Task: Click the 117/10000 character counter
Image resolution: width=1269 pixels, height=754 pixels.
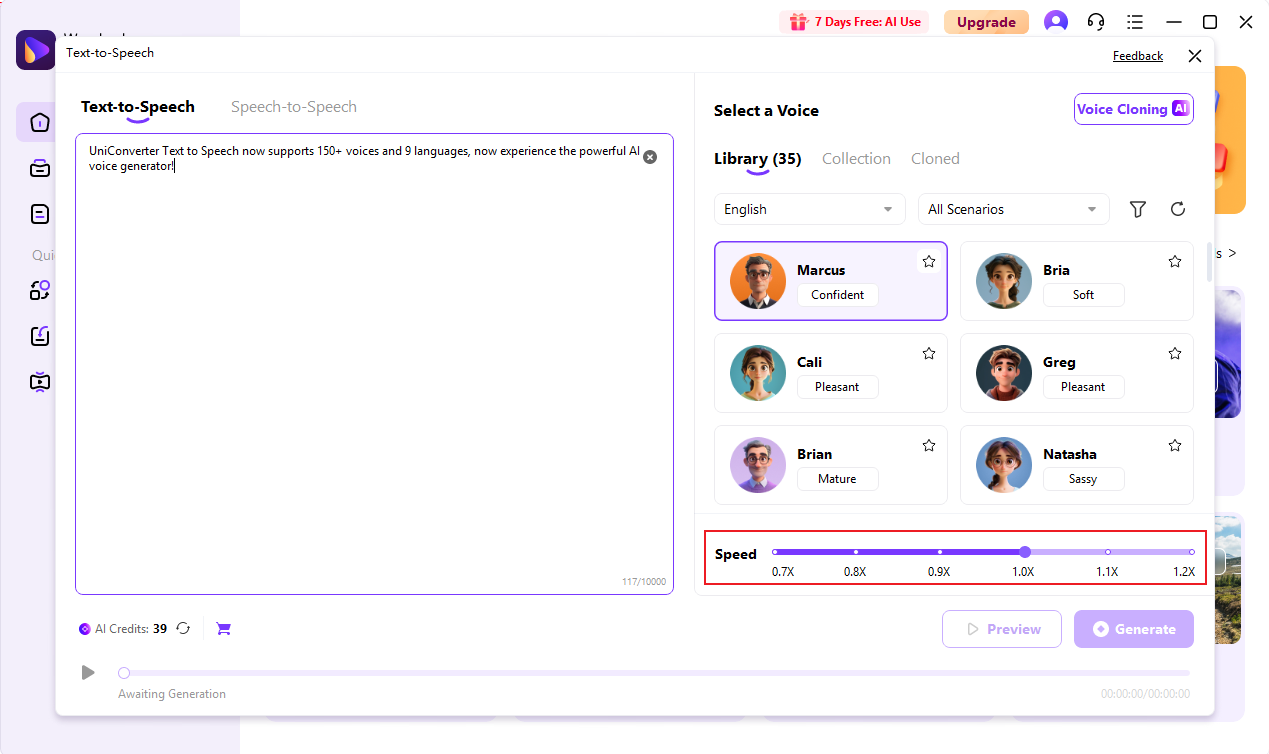Action: coord(644,582)
